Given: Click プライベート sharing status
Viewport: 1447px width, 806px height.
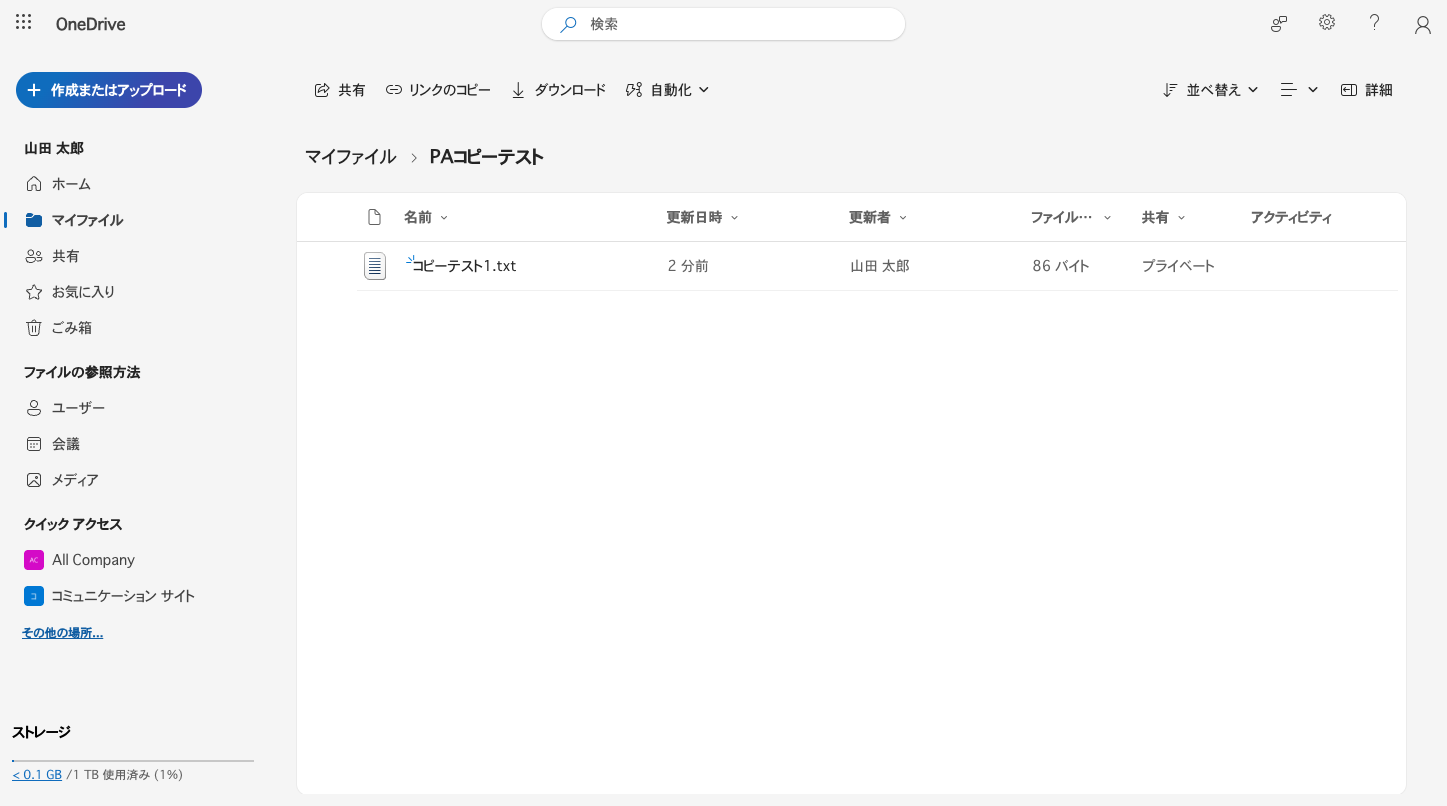Looking at the screenshot, I should (1178, 266).
